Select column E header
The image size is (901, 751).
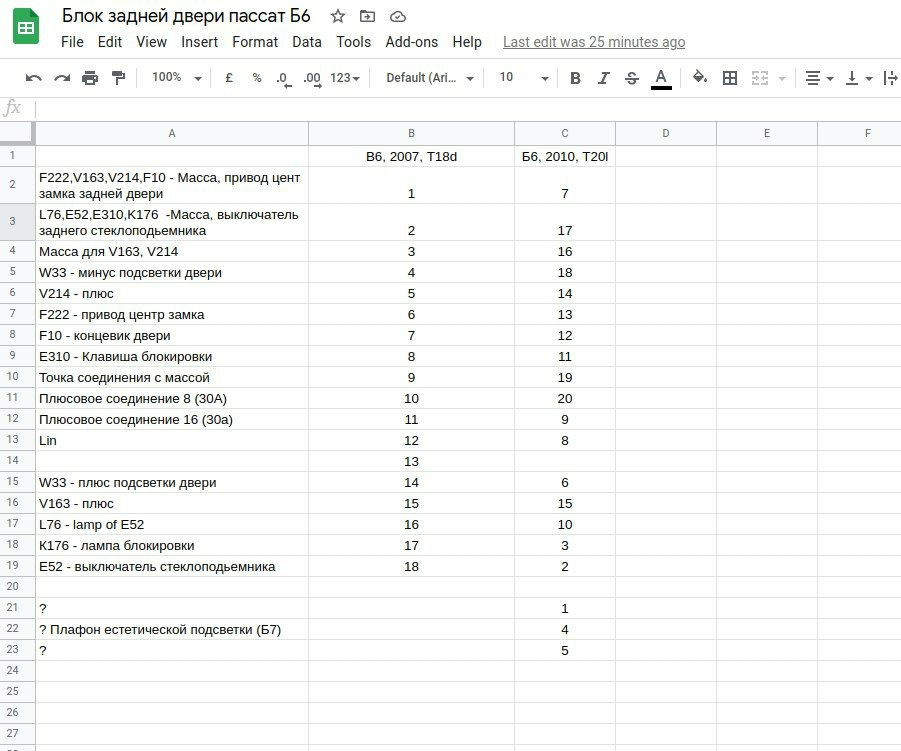tap(767, 133)
